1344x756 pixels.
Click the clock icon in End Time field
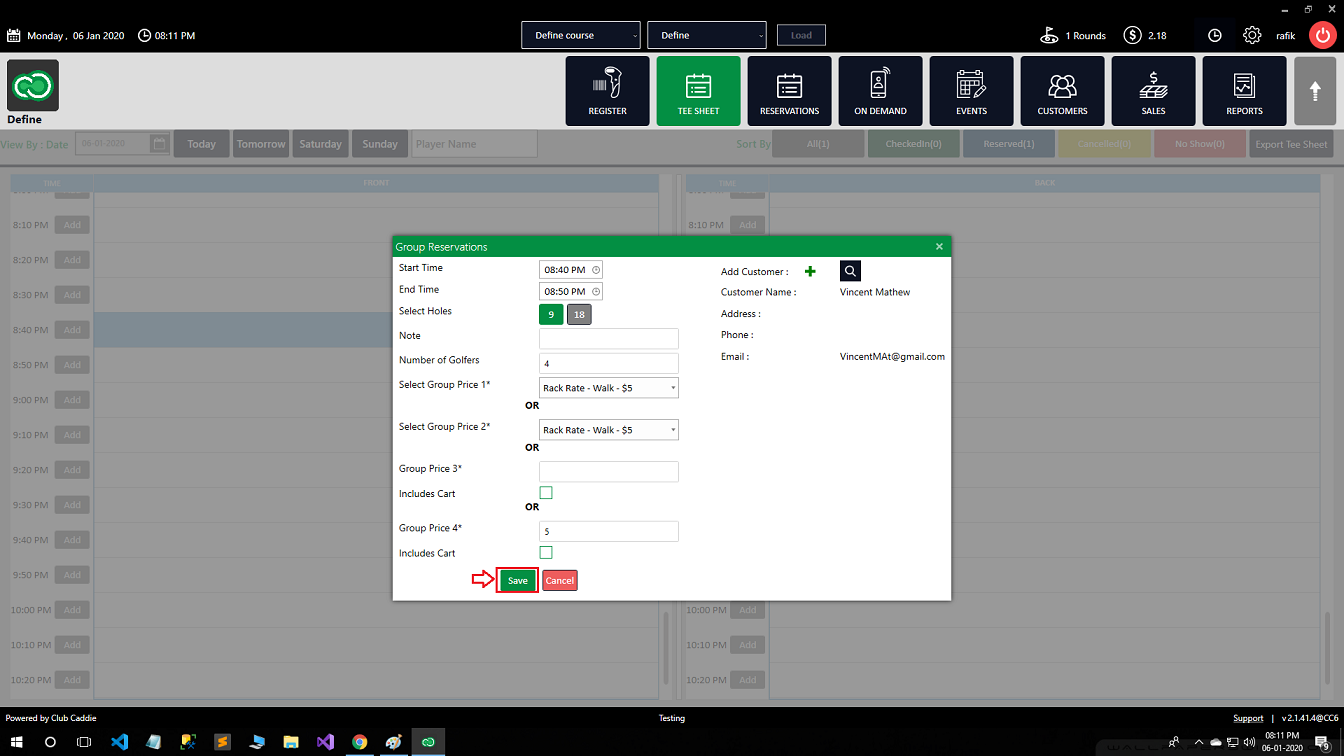[596, 291]
